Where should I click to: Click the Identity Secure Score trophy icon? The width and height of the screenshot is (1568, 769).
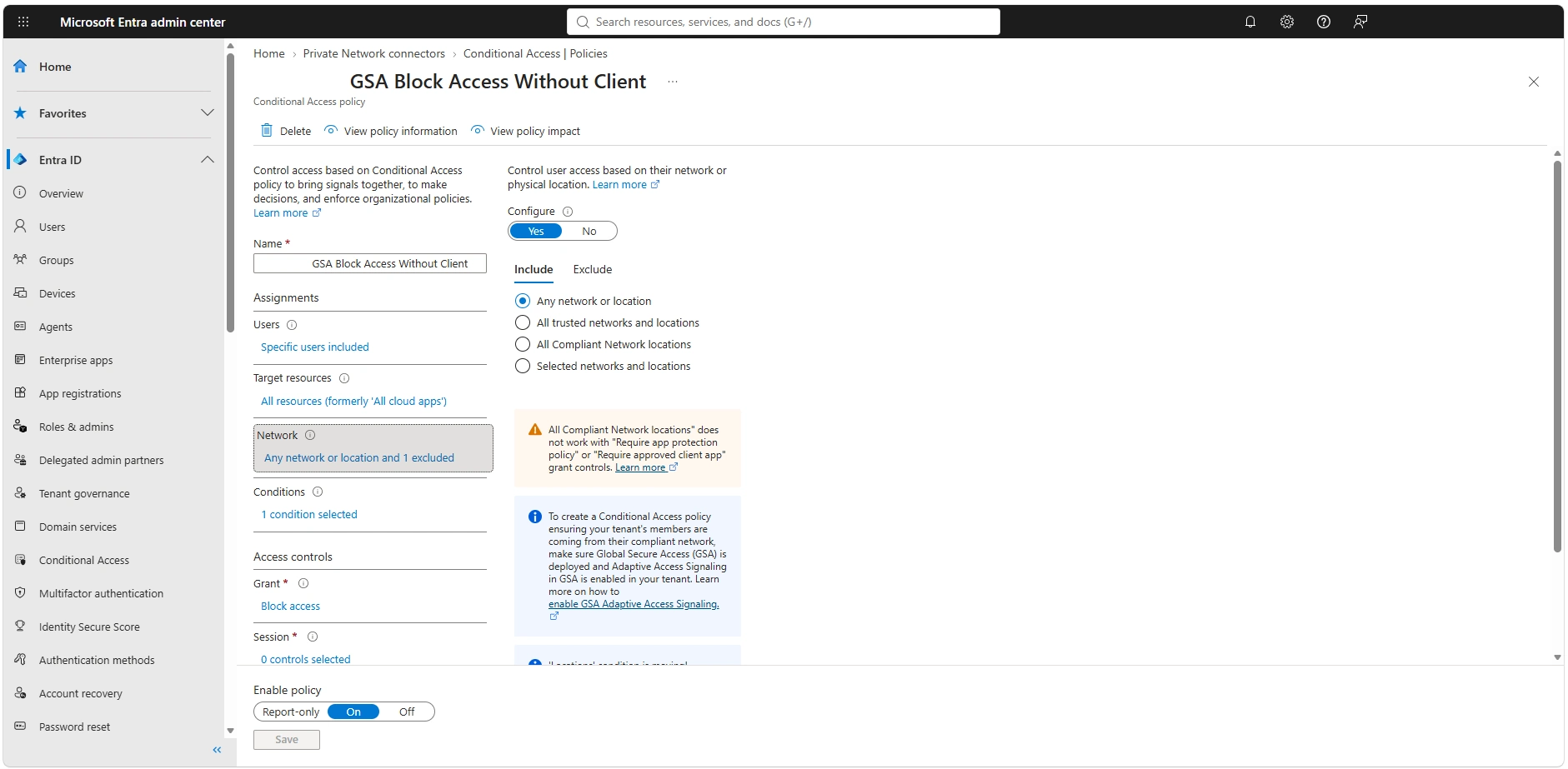click(20, 627)
